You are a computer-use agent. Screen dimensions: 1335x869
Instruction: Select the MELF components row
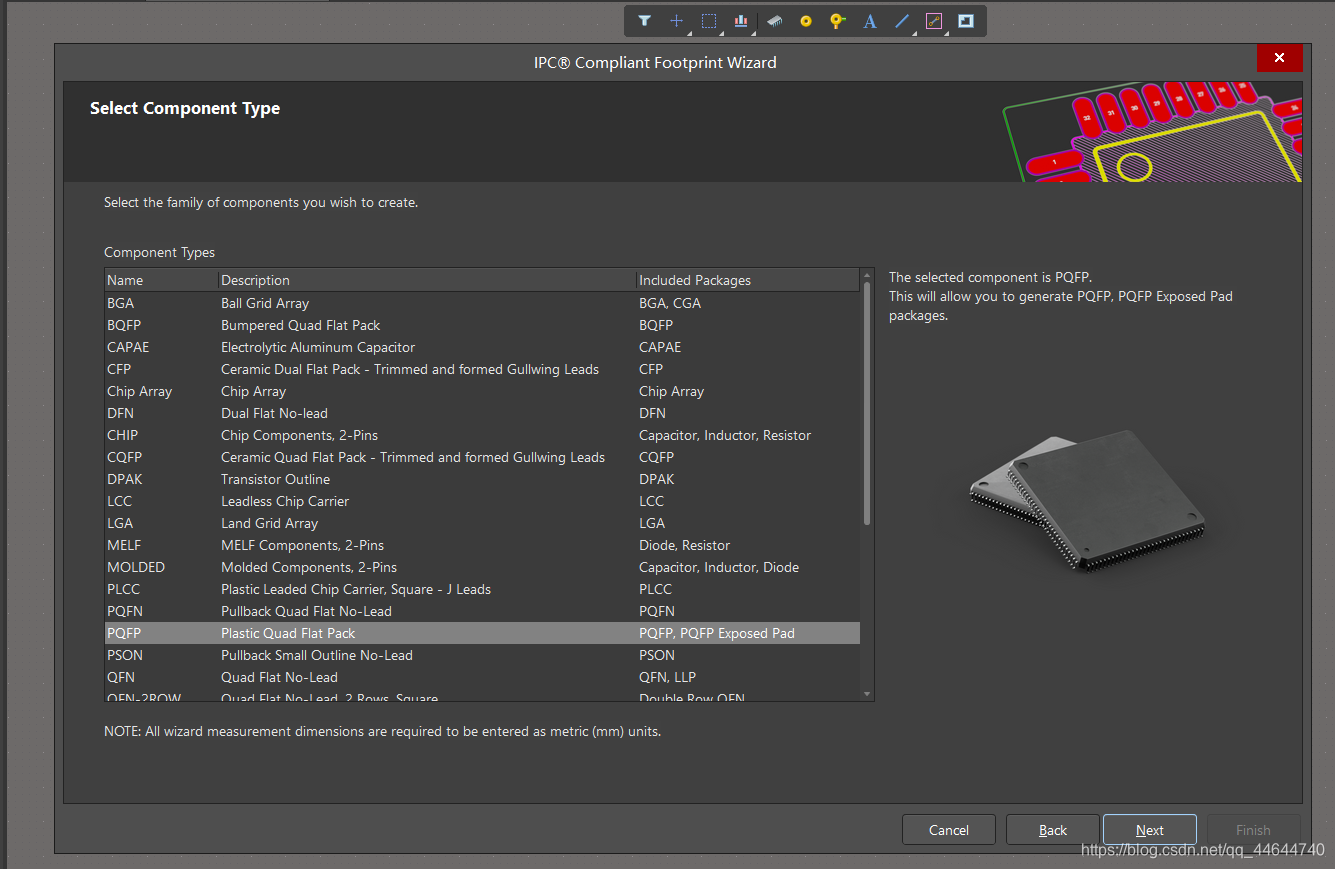click(482, 545)
